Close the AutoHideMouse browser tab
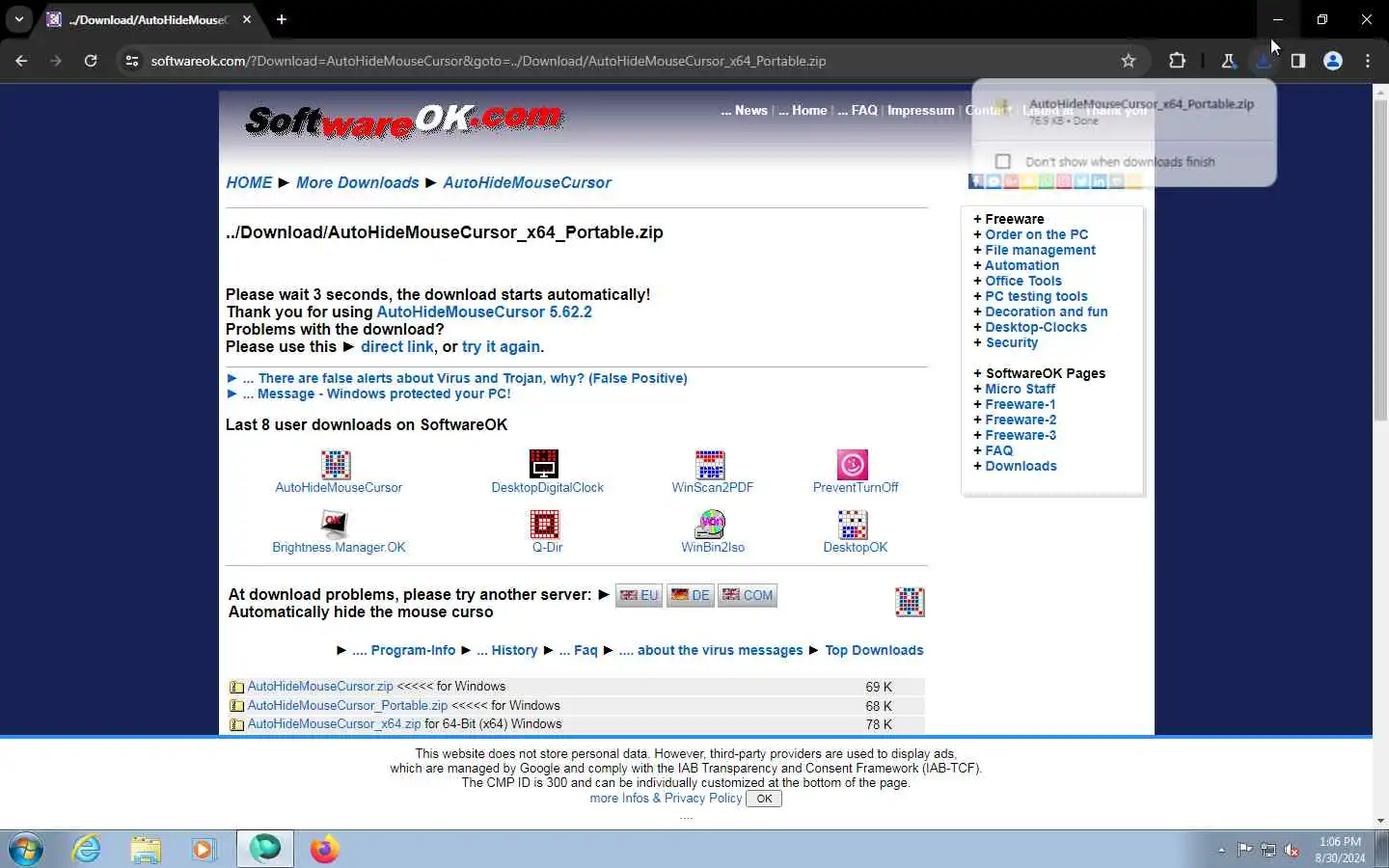1389x868 pixels. [247, 19]
